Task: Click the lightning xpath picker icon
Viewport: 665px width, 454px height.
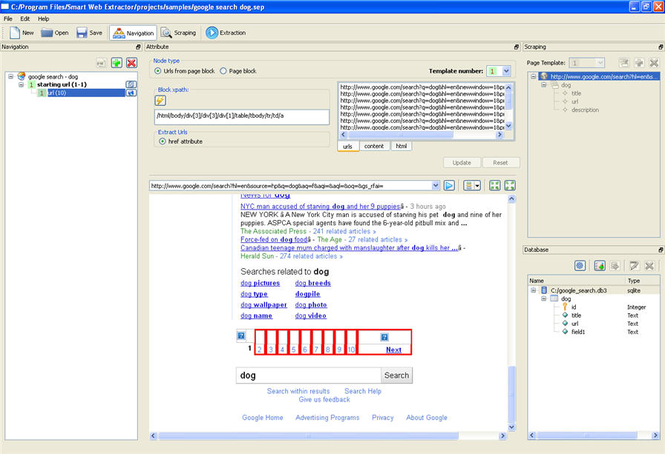Action: [160, 101]
